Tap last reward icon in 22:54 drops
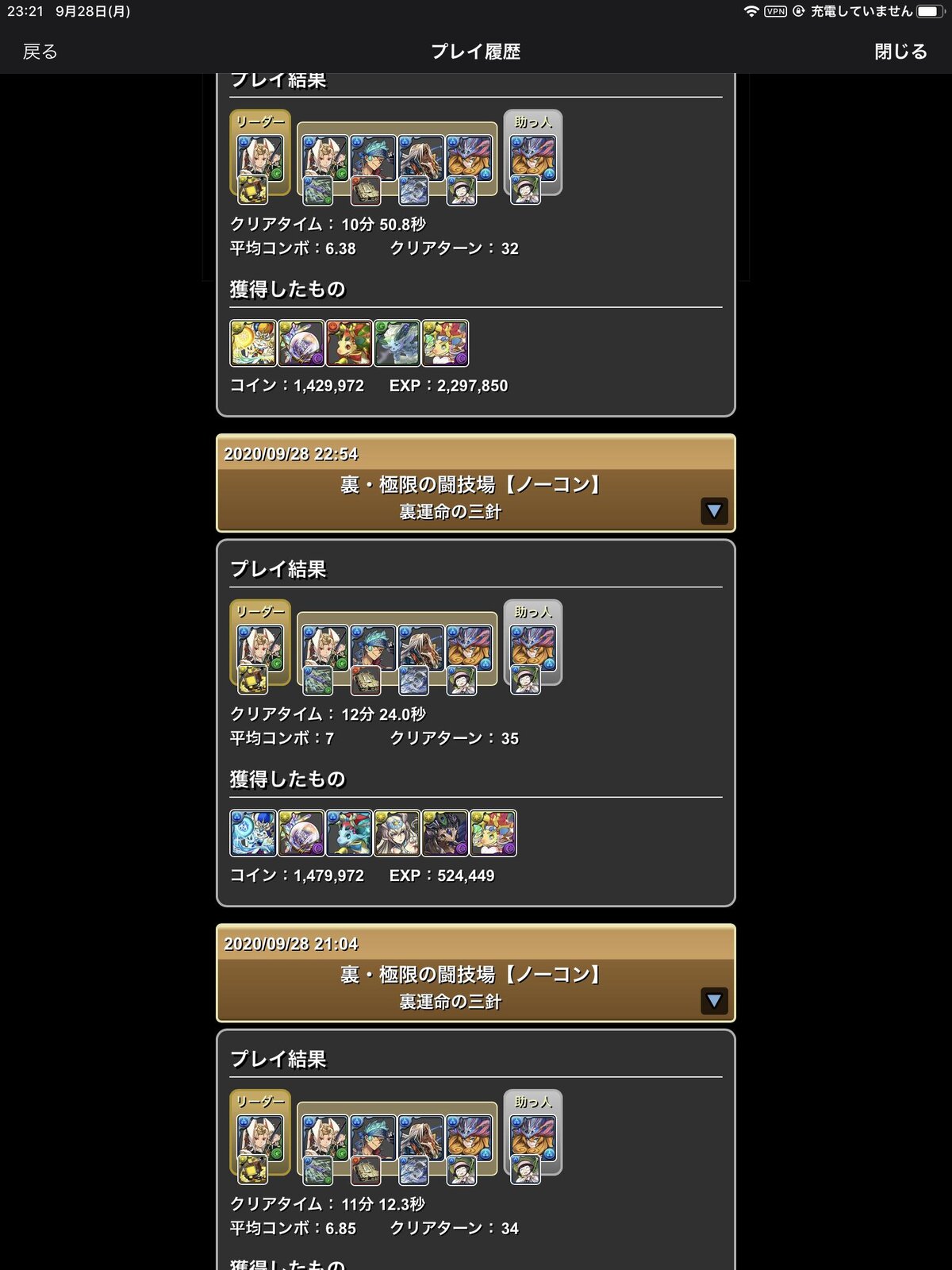 pos(493,833)
